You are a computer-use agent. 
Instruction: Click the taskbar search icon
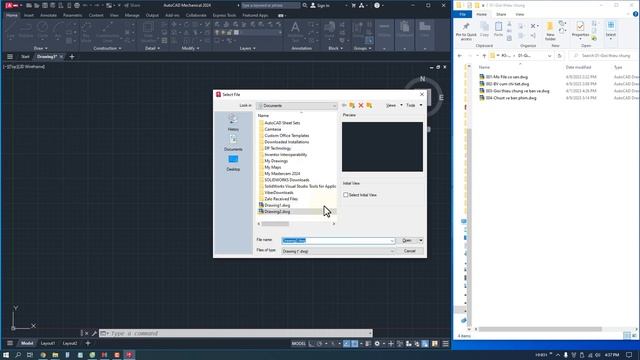point(18,355)
